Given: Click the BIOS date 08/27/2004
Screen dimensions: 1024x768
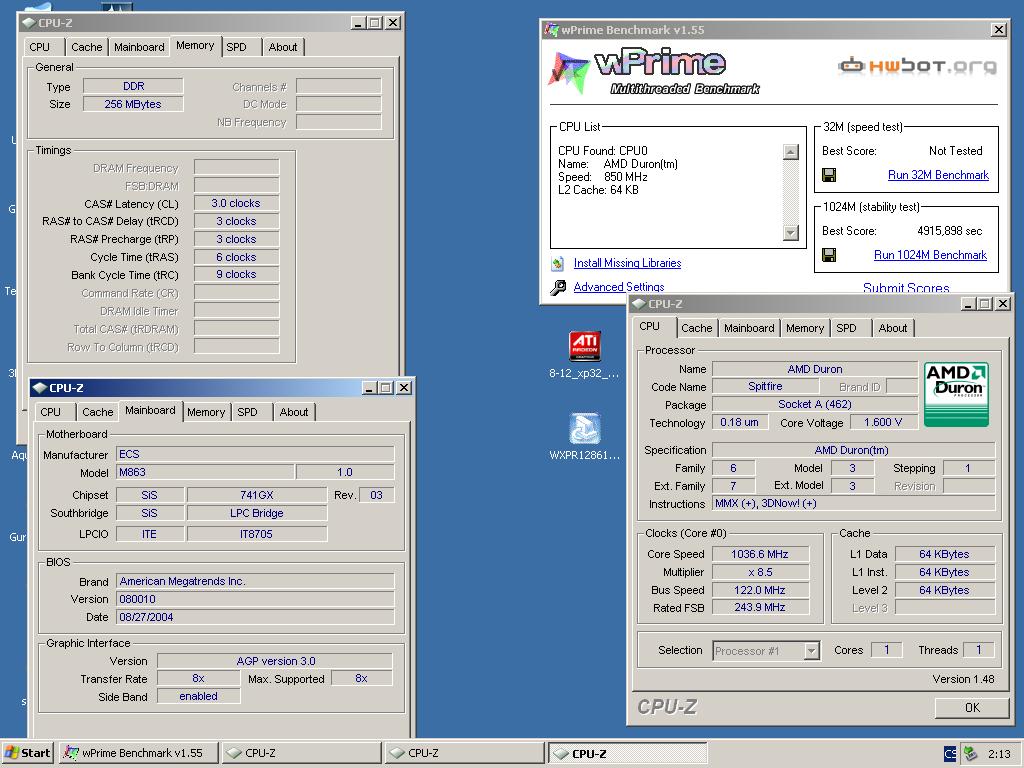Looking at the screenshot, I should click(255, 617).
